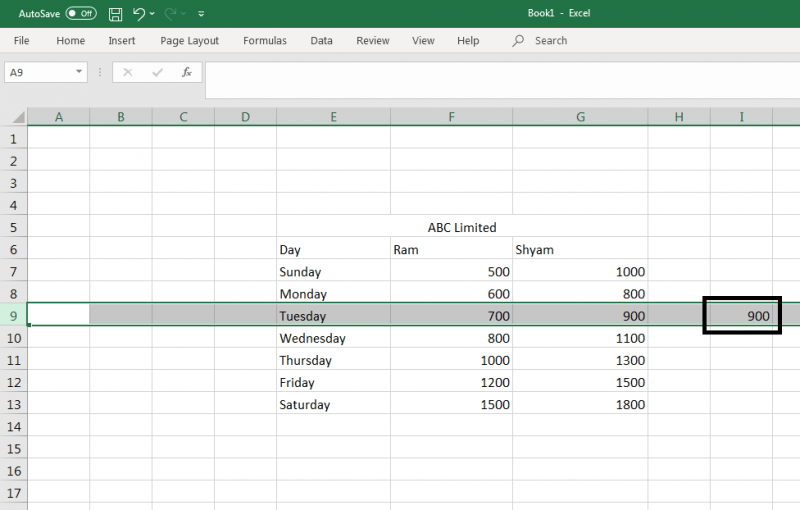Click the Thursday cell
Image resolution: width=800 pixels, height=510 pixels.
pyautogui.click(x=333, y=360)
